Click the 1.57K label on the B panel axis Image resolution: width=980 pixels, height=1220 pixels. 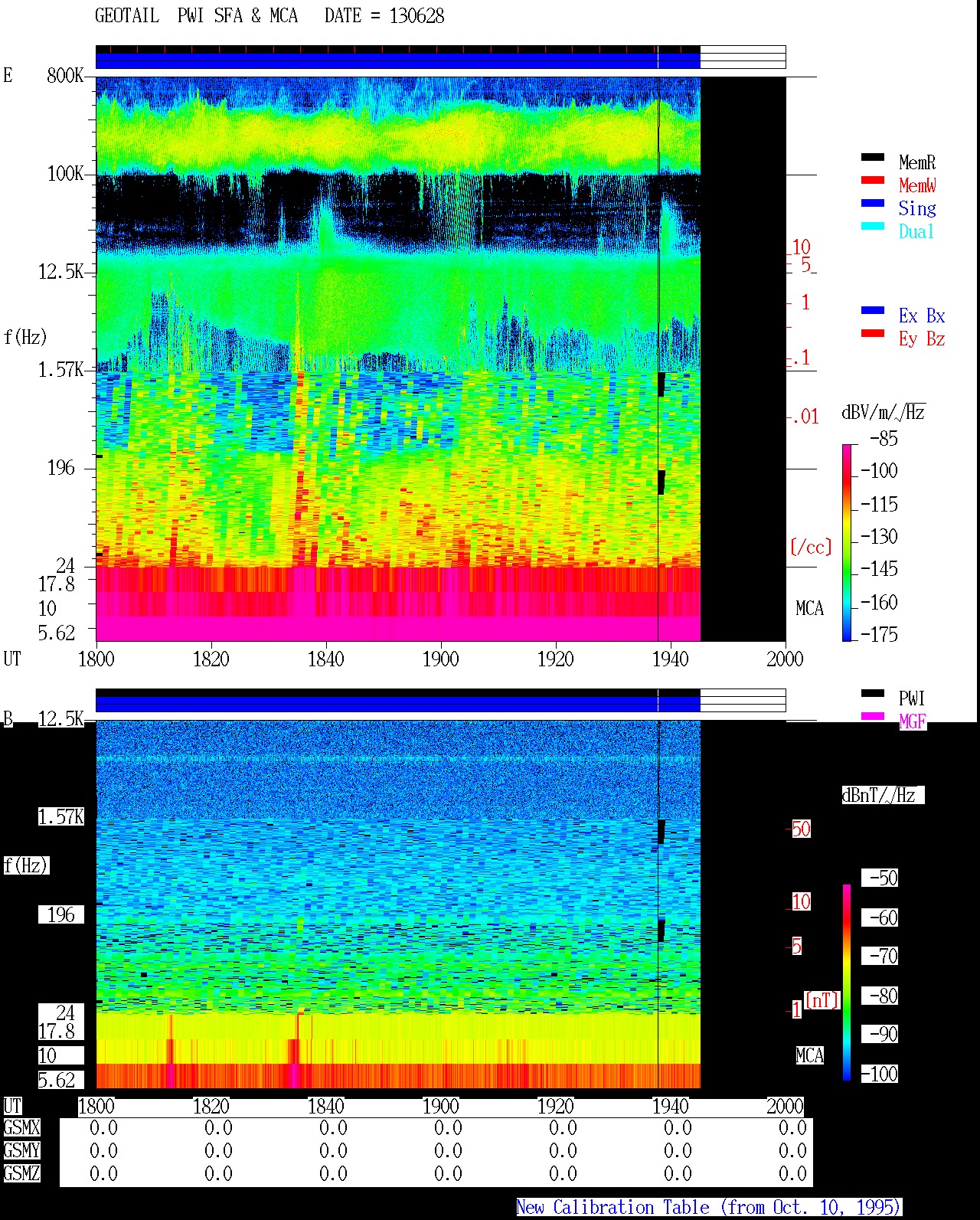60,816
